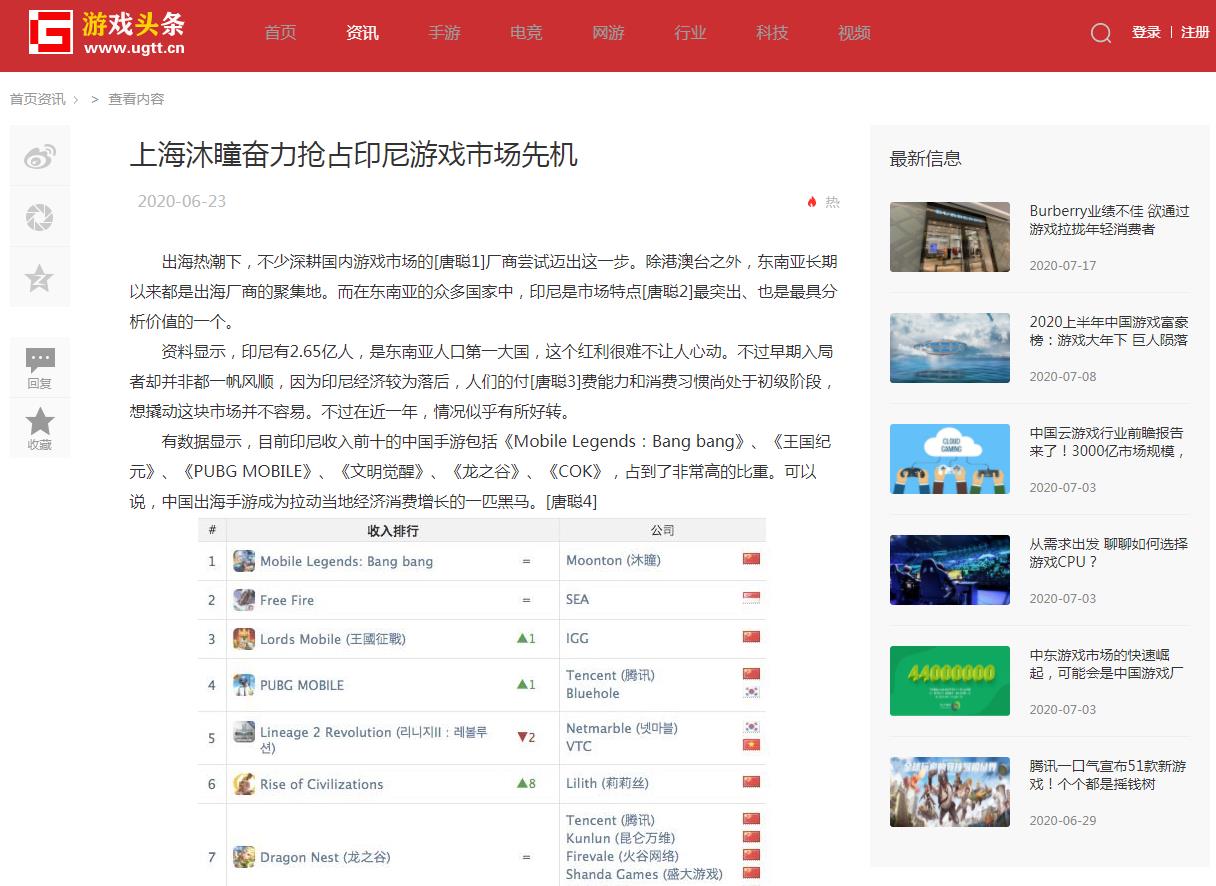Click the 注册 register link
1216x886 pixels.
(x=1195, y=32)
